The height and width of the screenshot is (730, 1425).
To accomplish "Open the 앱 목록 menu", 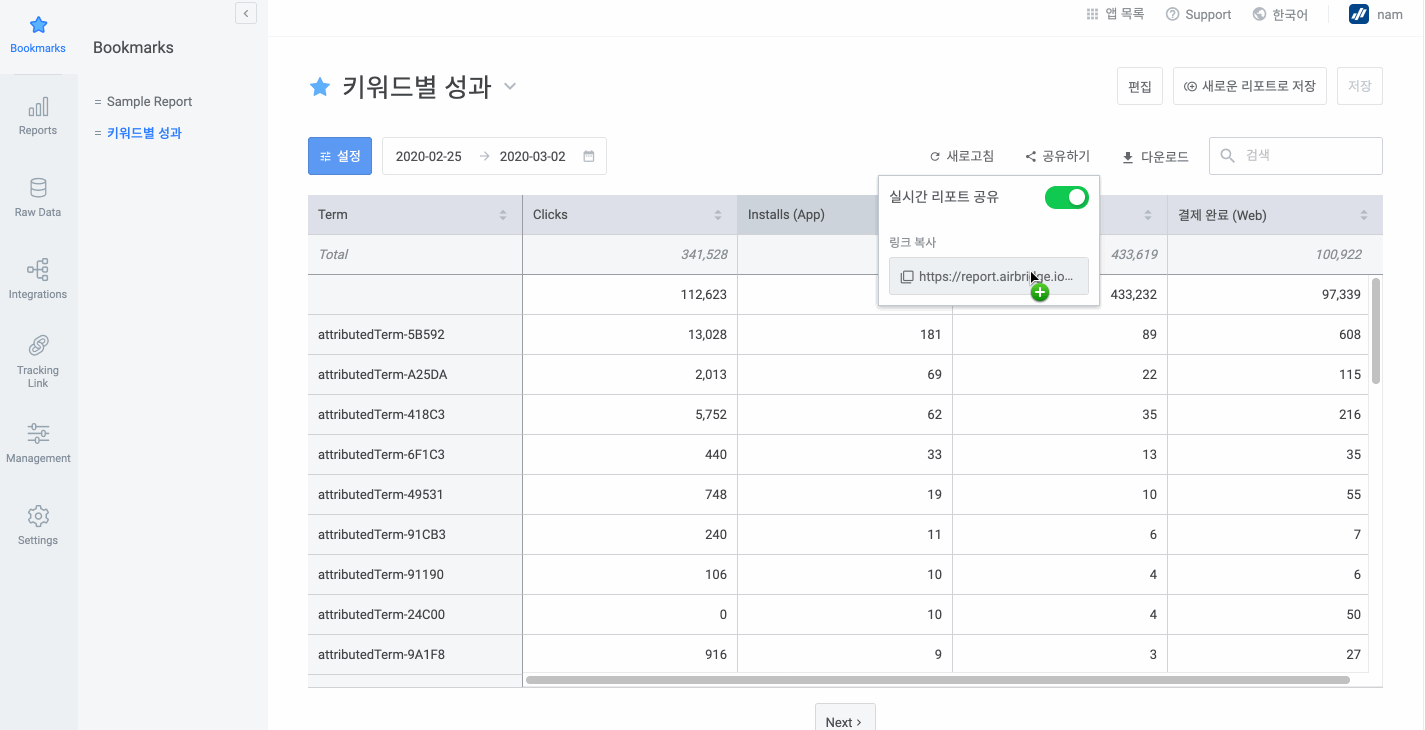I will click(1115, 14).
